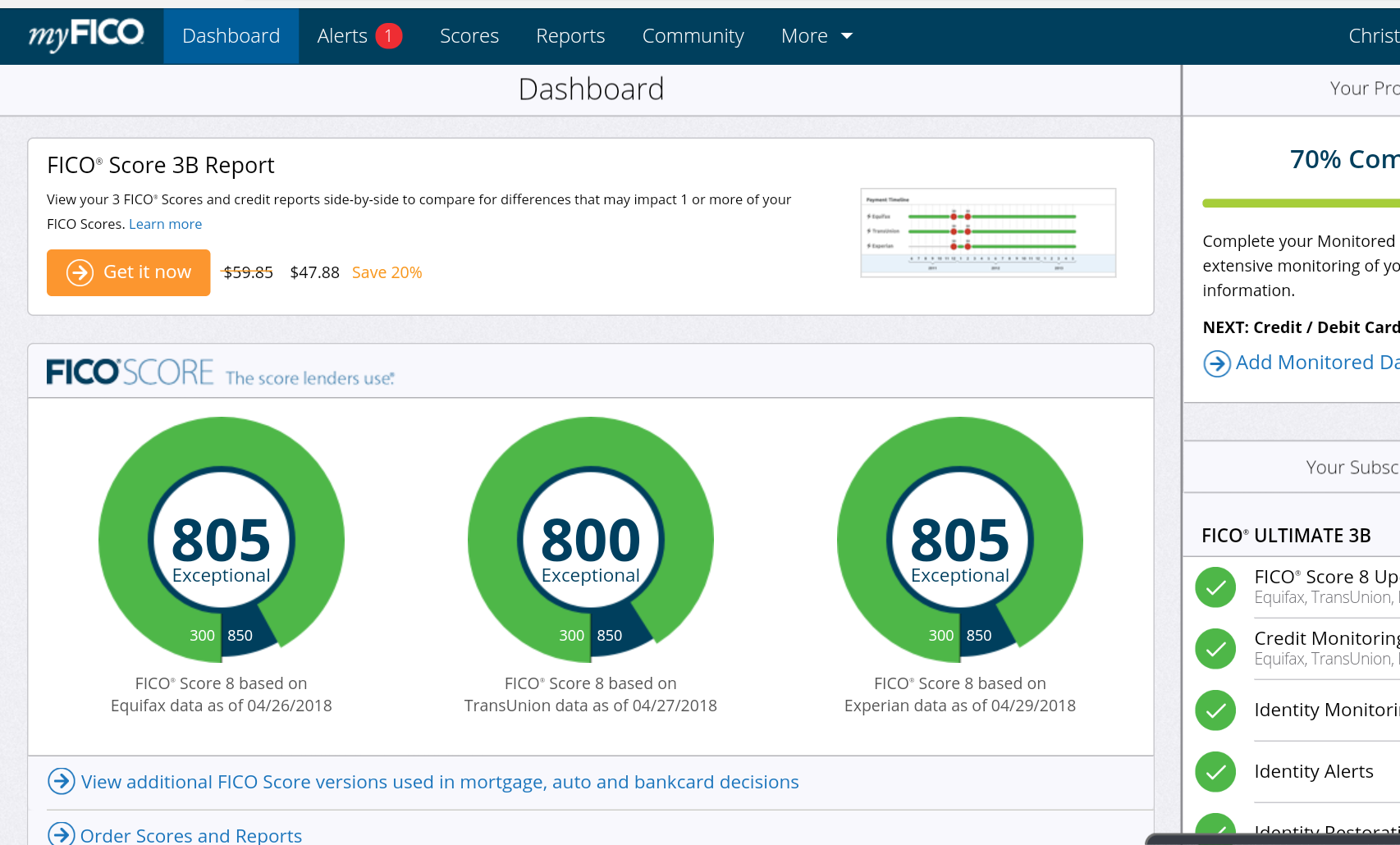The image size is (1400, 845).
Task: Select the Identity Alerts subscription item
Action: (1314, 771)
